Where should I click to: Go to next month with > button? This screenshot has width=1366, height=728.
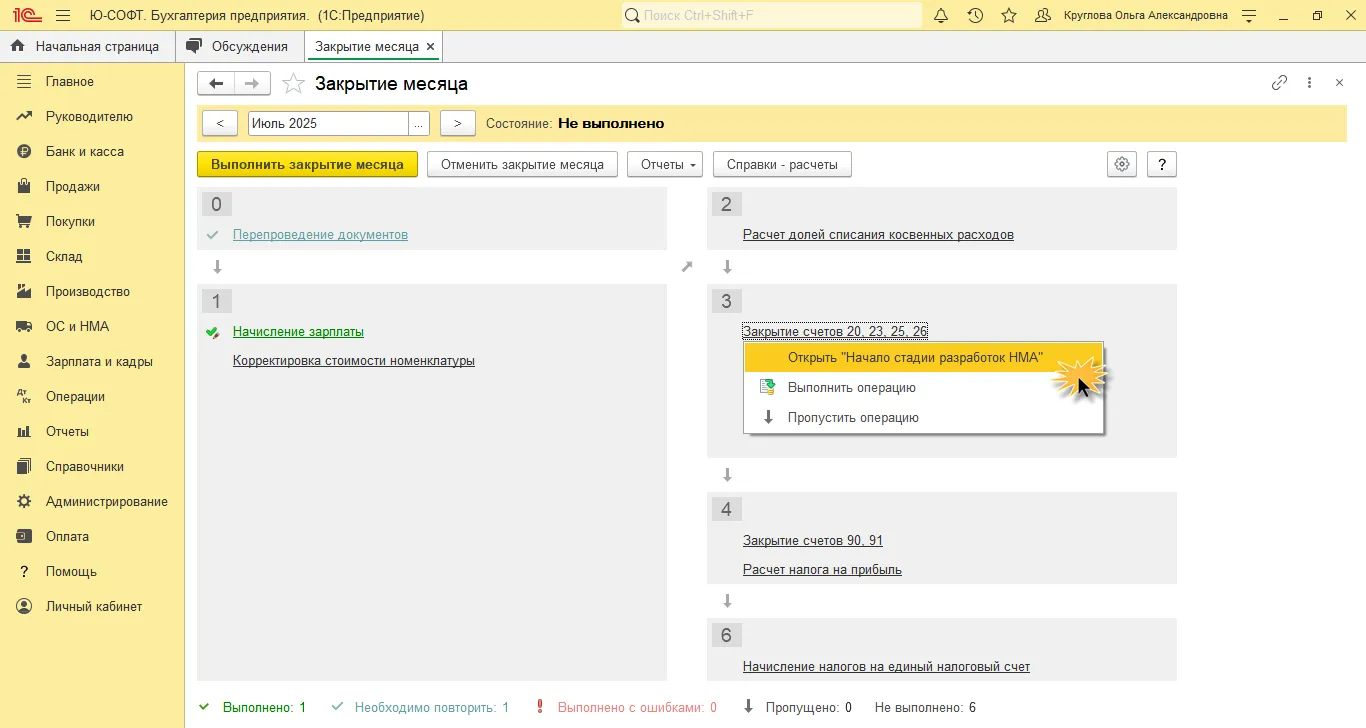pos(457,123)
